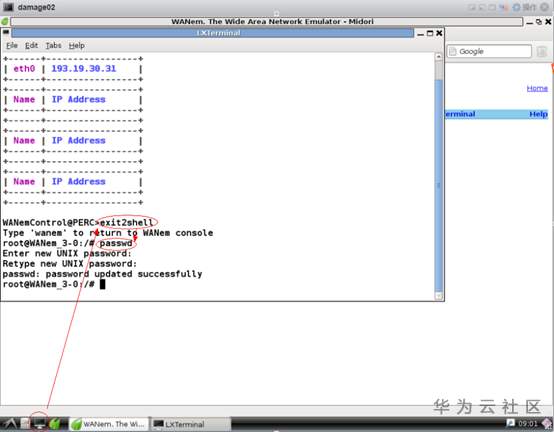The image size is (554, 432).
Task: Close the LXTerminal window
Action: tap(439, 33)
